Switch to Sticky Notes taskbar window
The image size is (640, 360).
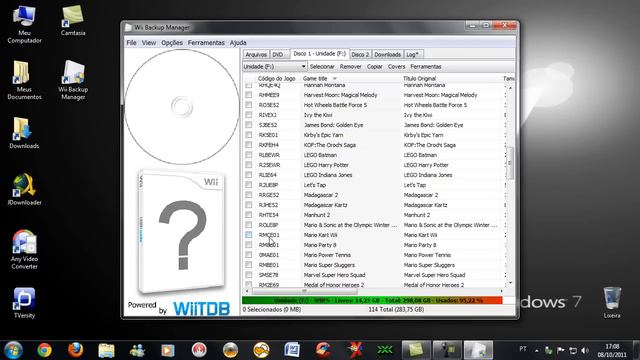(416, 350)
